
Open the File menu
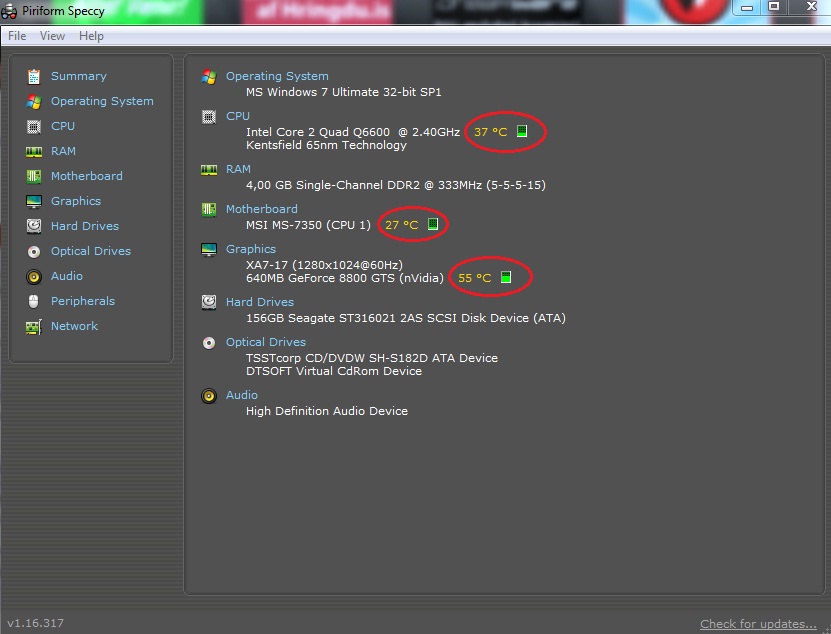17,36
